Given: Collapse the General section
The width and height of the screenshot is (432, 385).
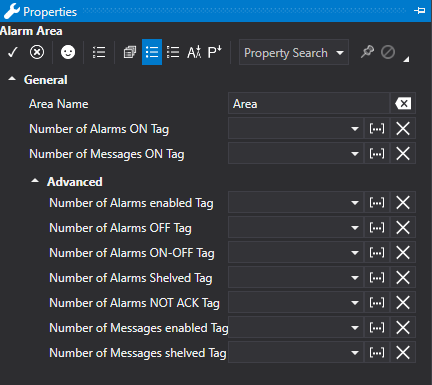Looking at the screenshot, I should pos(12,79).
